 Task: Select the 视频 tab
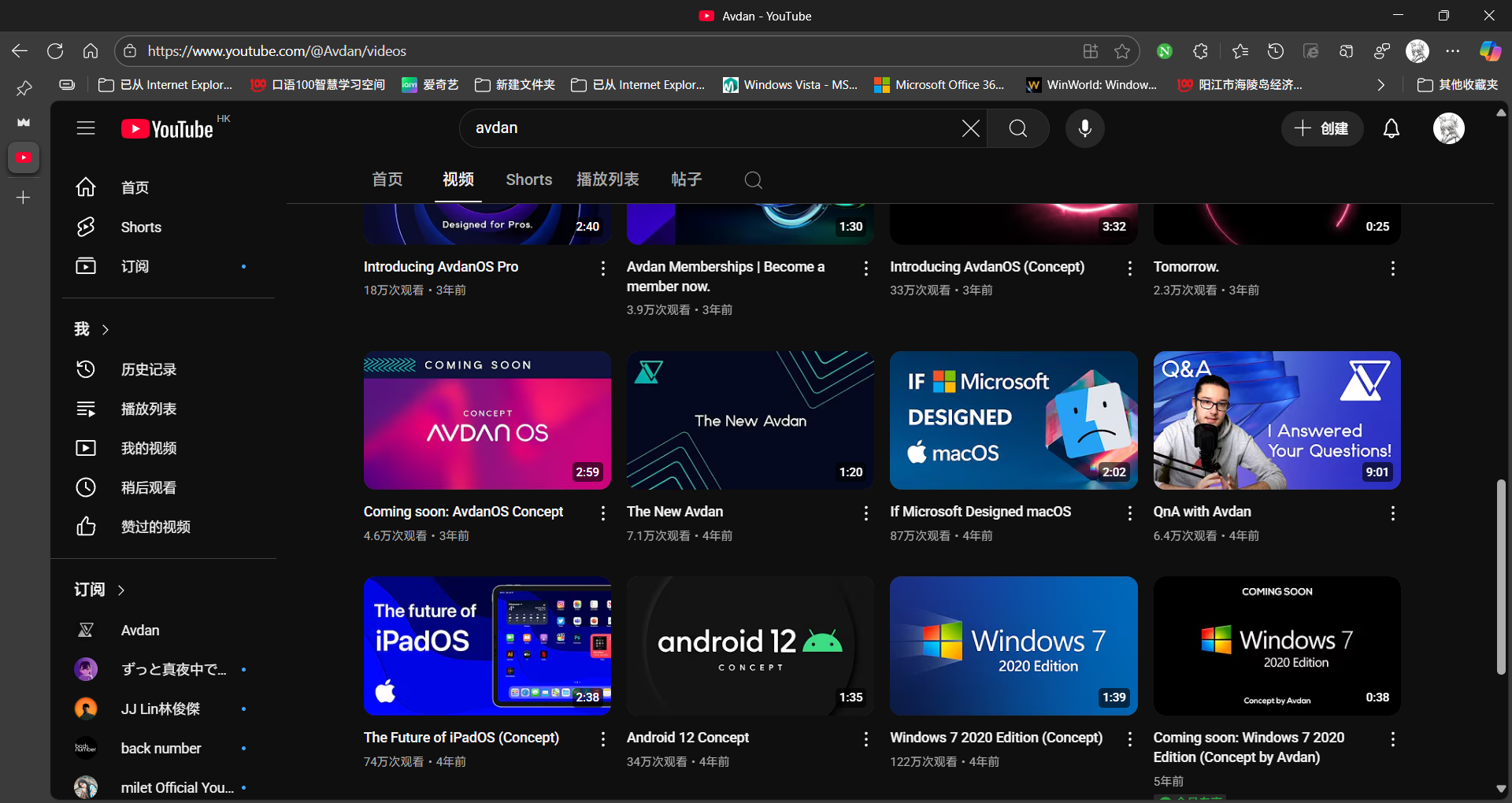tap(458, 179)
